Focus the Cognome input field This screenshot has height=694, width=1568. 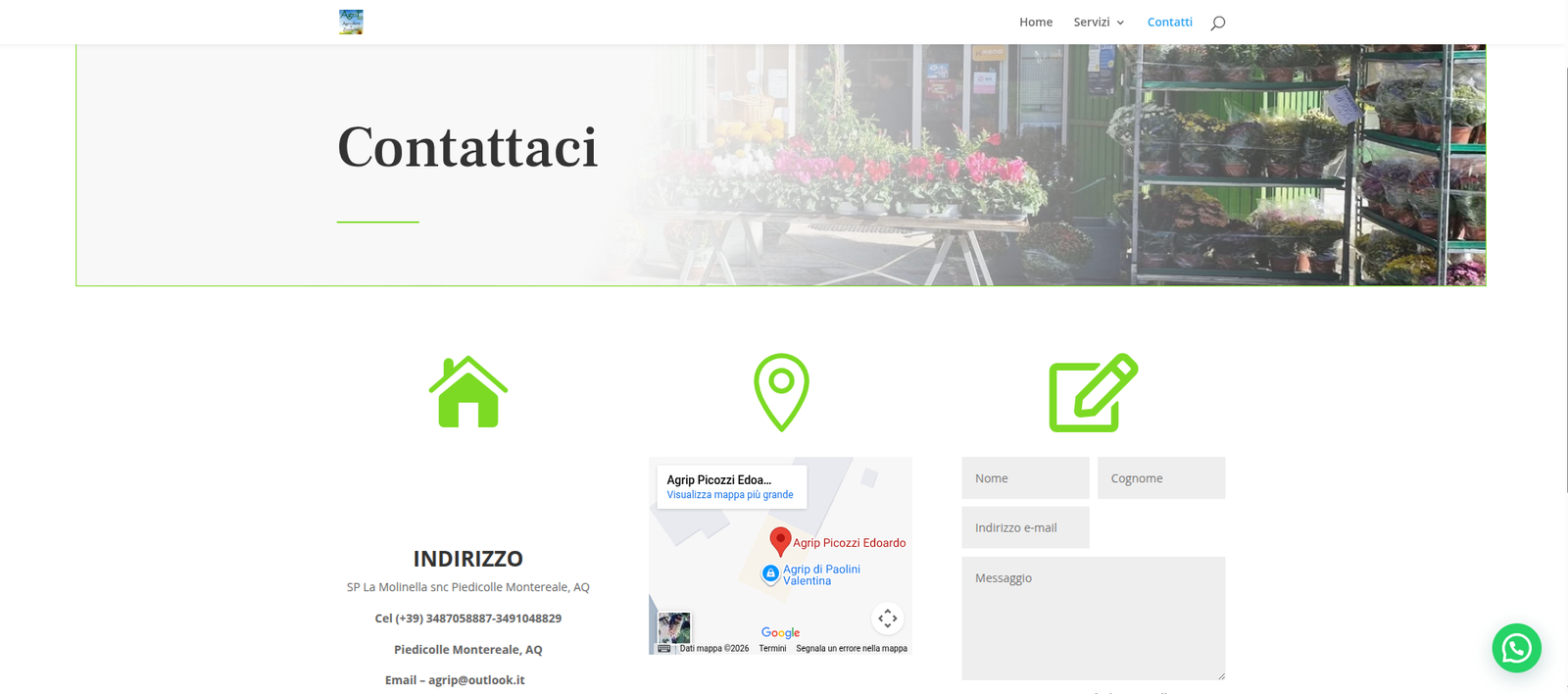point(1161,478)
